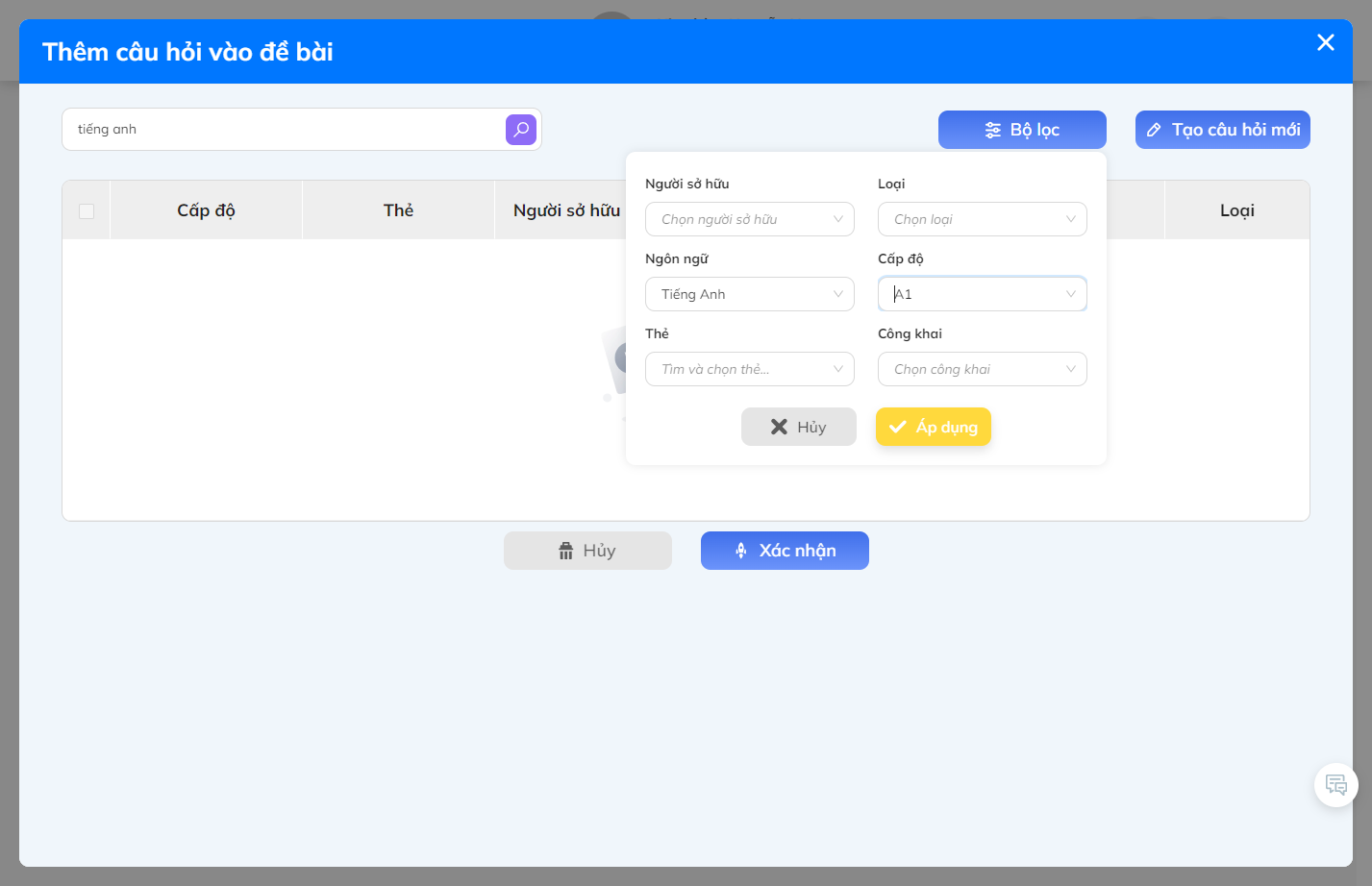Click Tạo câu hỏi mới button
Screen dimensions: 1372x886
(x=1222, y=130)
